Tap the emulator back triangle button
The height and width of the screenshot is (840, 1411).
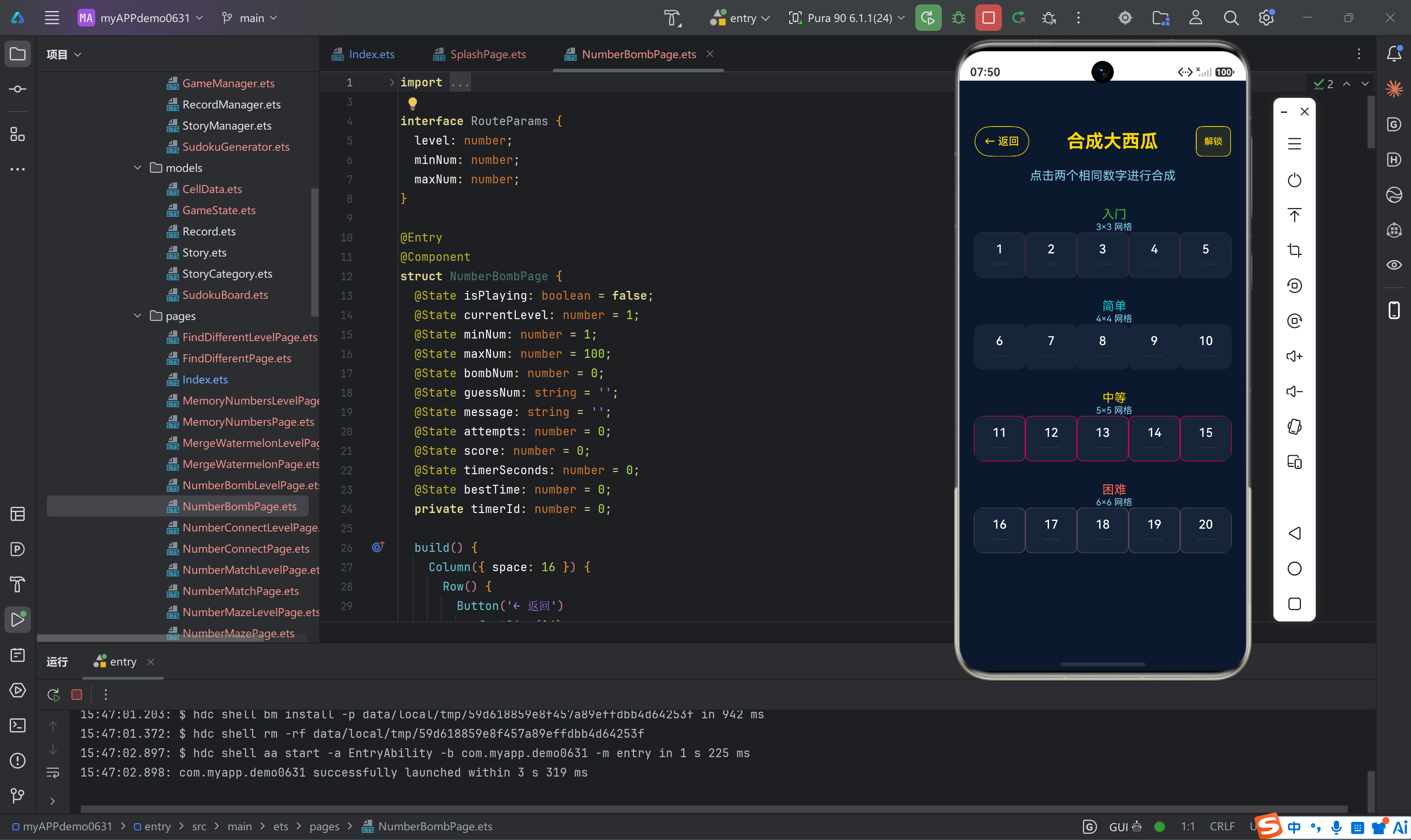(1294, 533)
